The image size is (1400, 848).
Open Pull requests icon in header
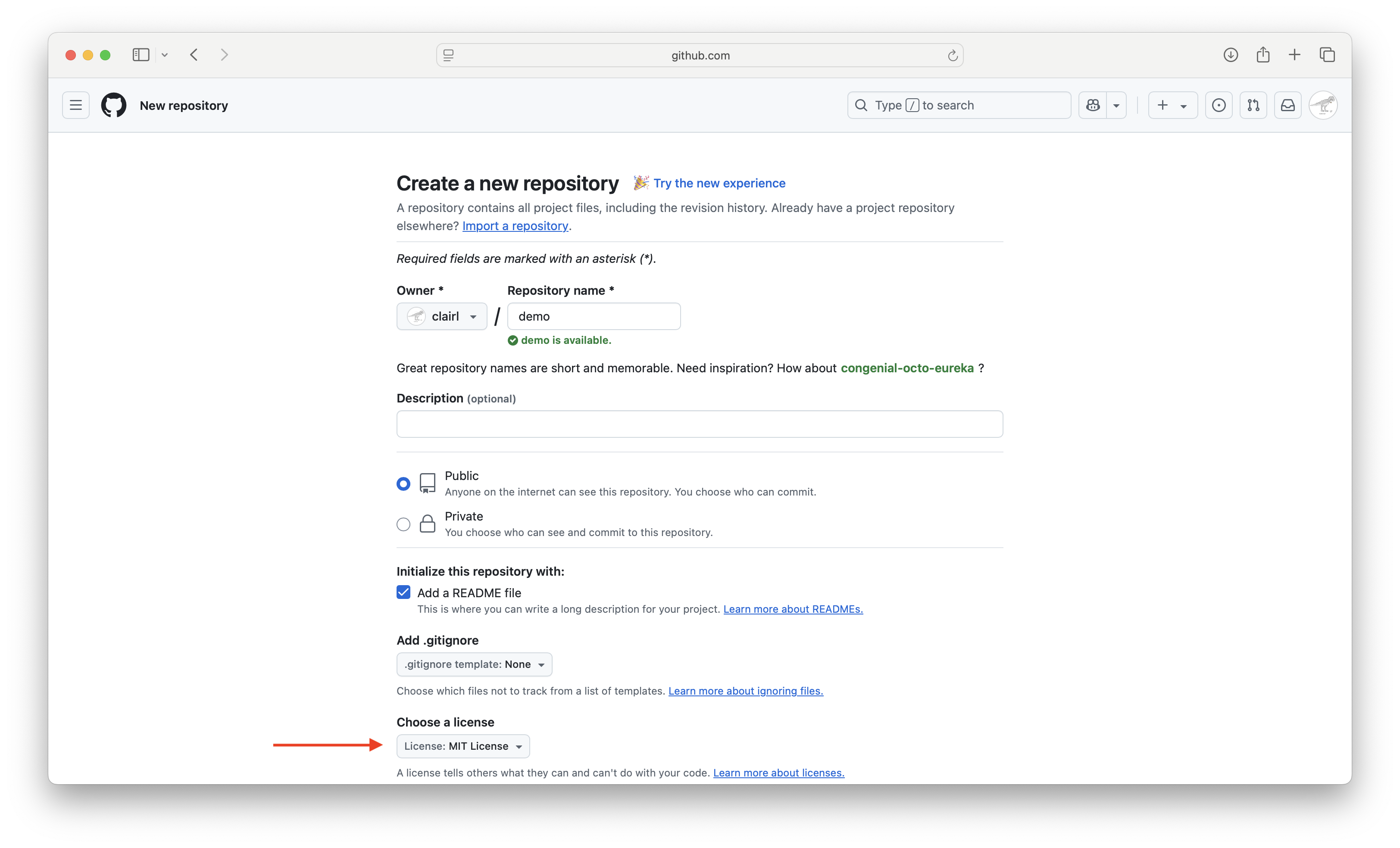click(1253, 105)
